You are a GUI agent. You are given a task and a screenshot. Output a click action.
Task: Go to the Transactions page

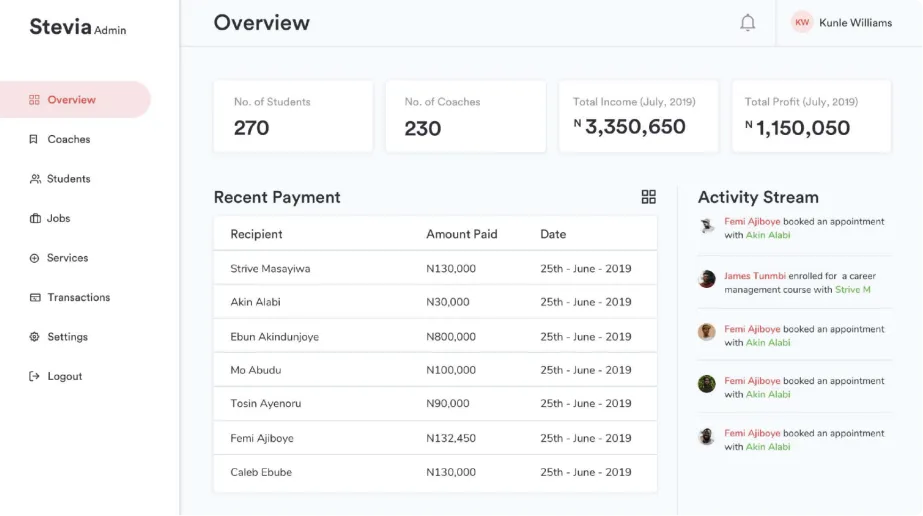pos(78,297)
